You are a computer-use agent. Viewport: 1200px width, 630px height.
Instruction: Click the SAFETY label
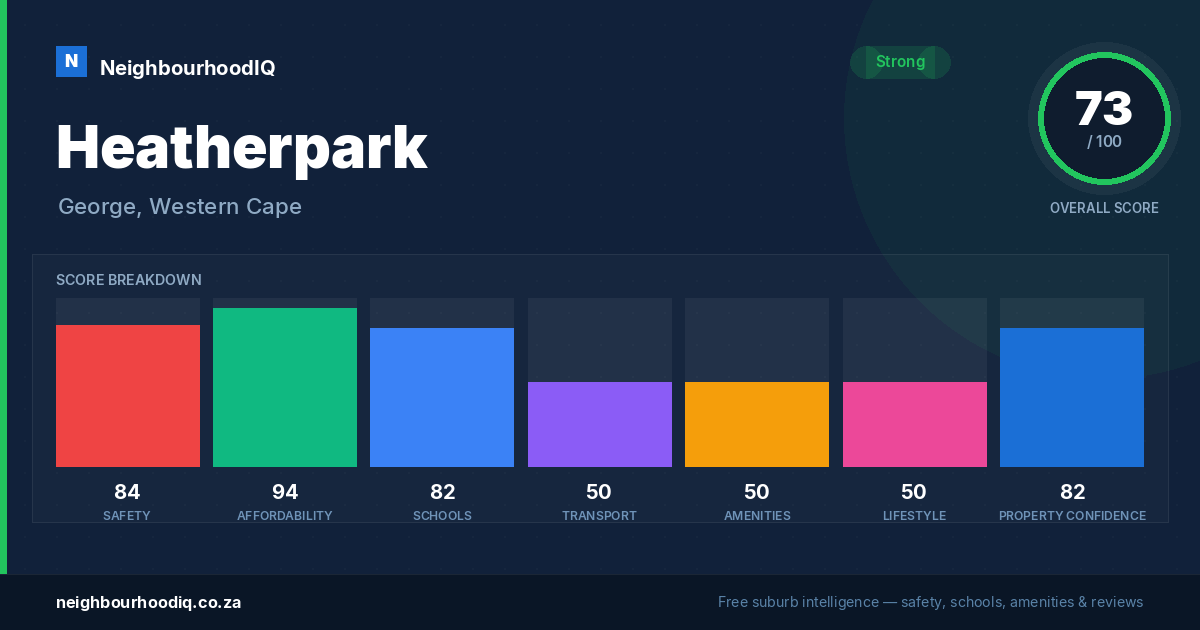pyautogui.click(x=127, y=516)
